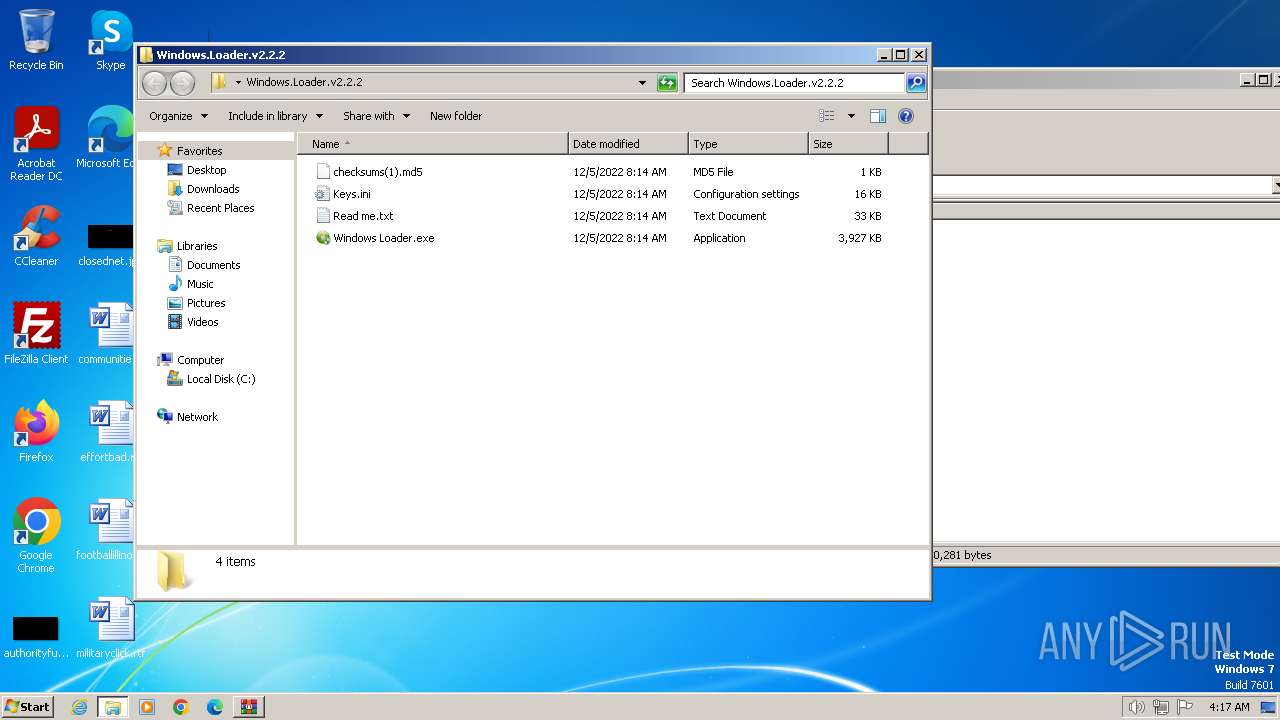Screen dimensions: 1280x720
Task: Click the address bar path Windows.Loader.v2.2.2
Action: click(x=304, y=83)
